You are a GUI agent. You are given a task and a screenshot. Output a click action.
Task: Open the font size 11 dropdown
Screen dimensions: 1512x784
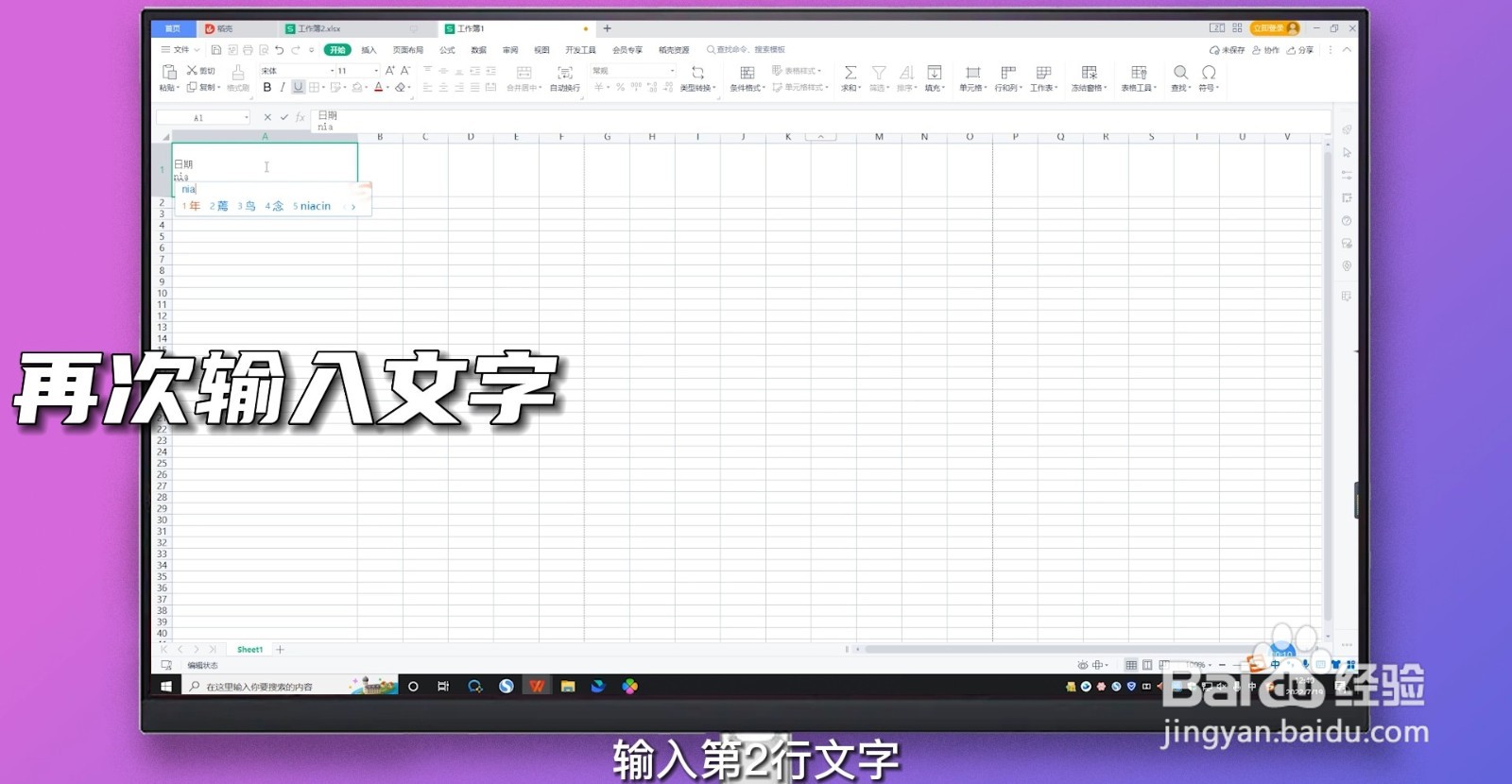point(376,71)
